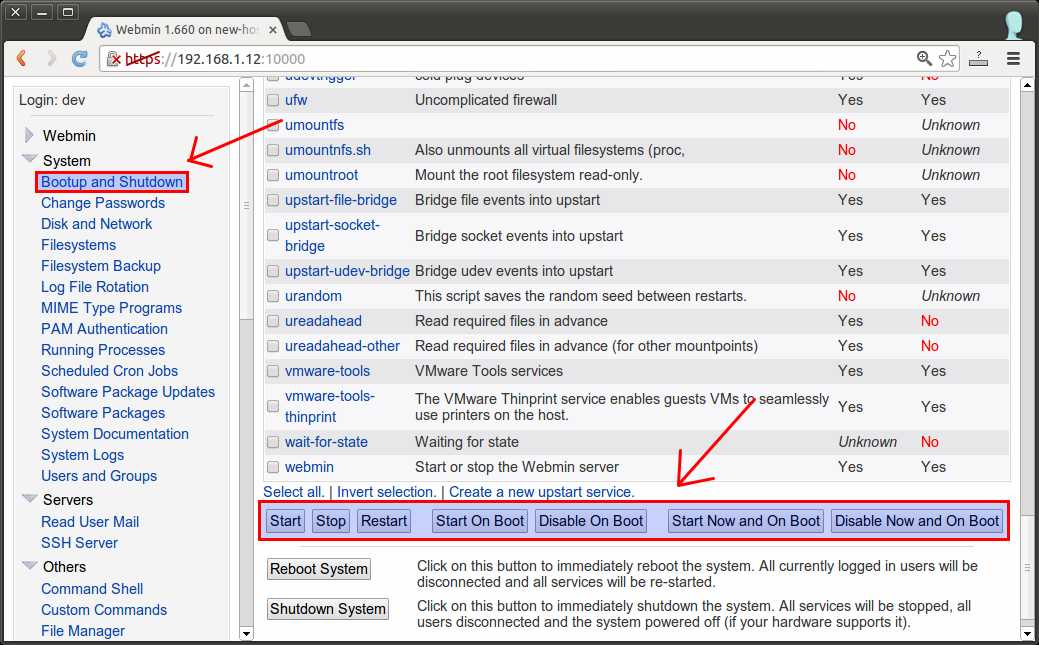Bookmark this page with star icon

pyautogui.click(x=948, y=58)
